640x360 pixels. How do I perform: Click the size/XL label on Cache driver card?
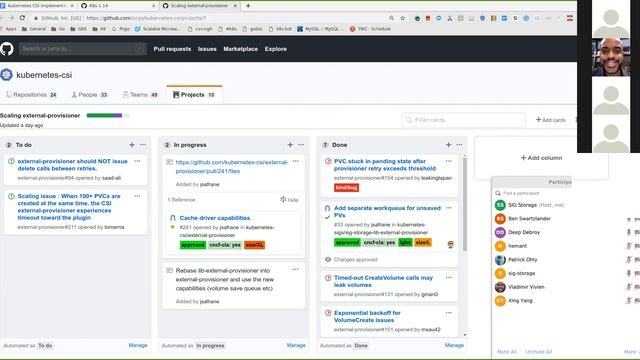coord(254,245)
